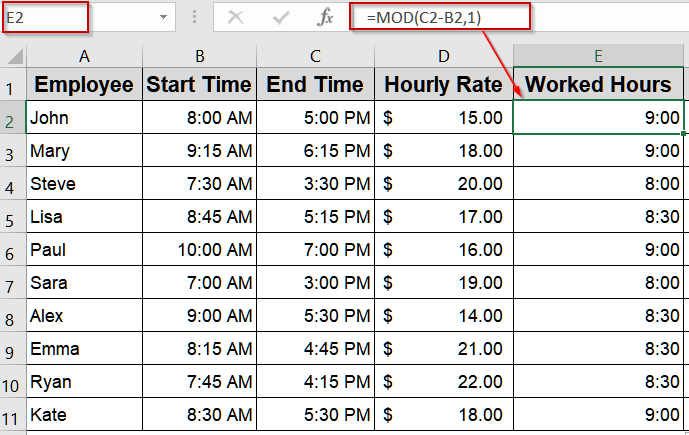Image resolution: width=689 pixels, height=435 pixels.
Task: Click John's end time 5:00 PM
Action: pyautogui.click(x=315, y=117)
